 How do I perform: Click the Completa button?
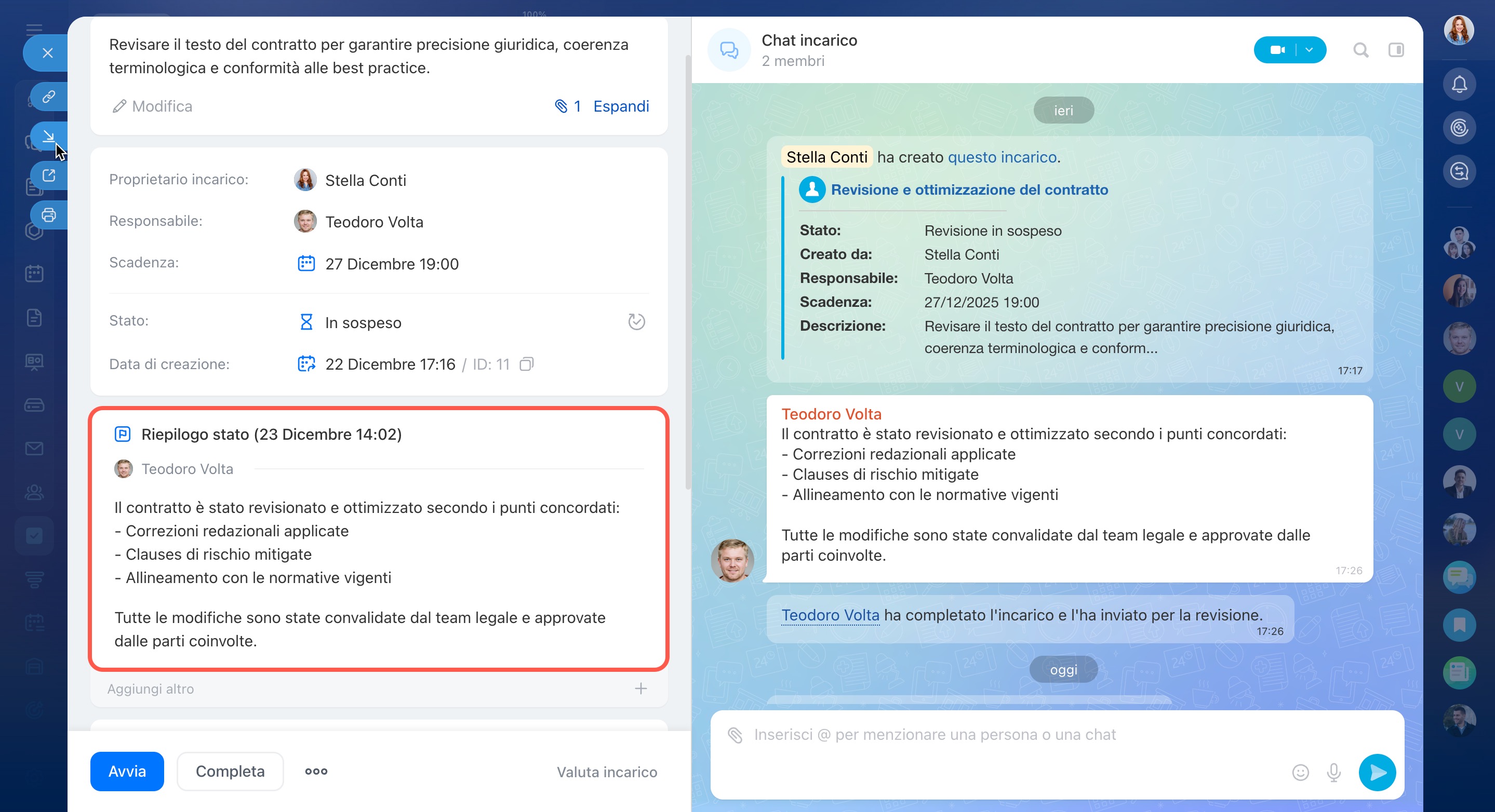pos(230,772)
